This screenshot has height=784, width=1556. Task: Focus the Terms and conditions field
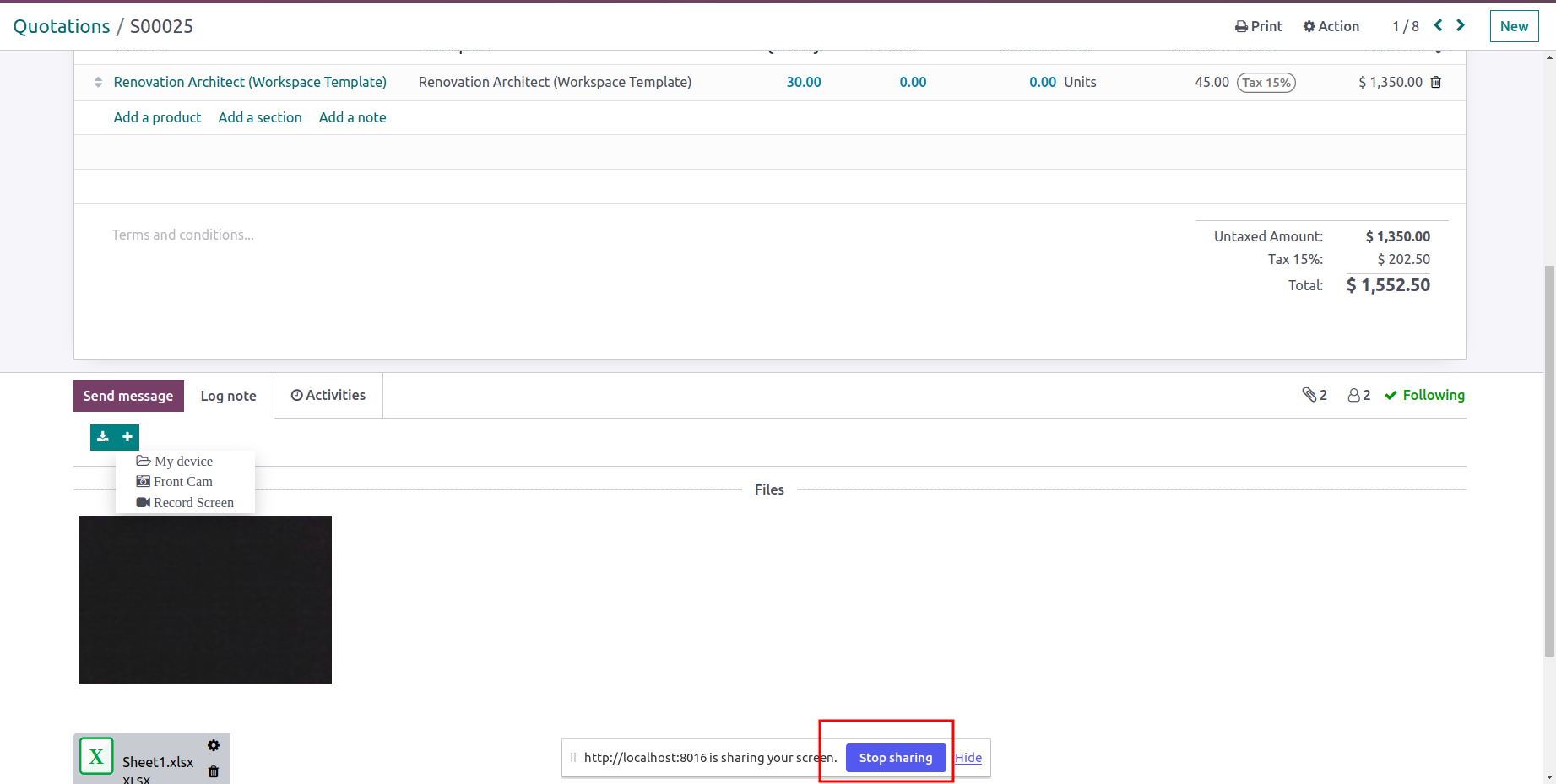click(x=183, y=235)
